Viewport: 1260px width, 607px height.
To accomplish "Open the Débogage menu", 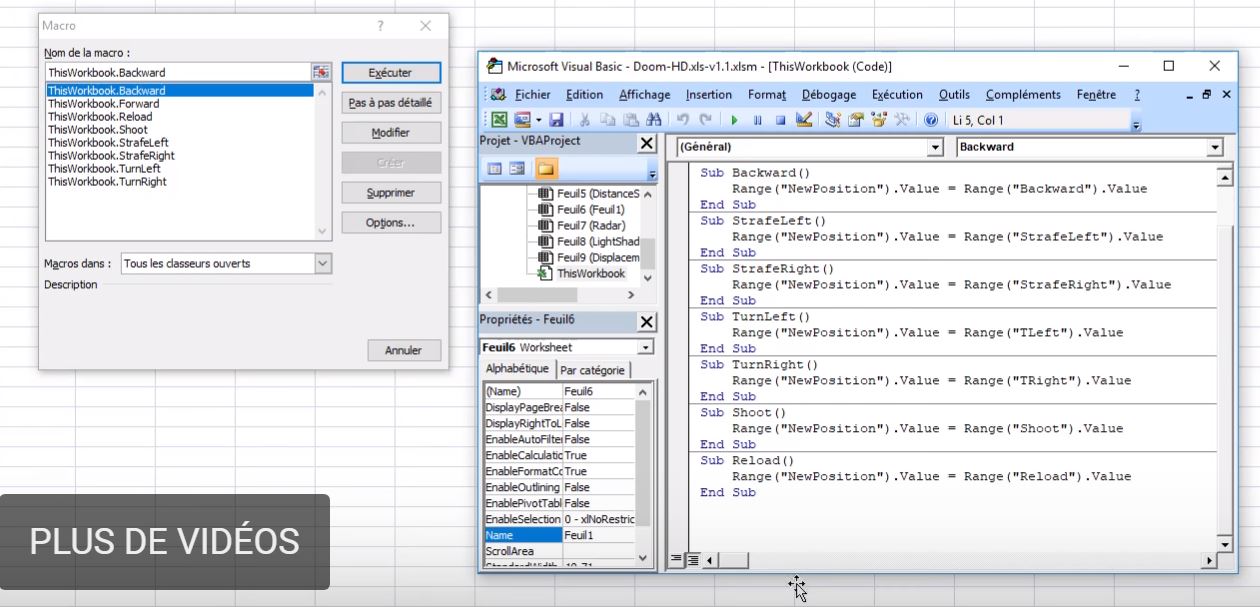I will coord(828,95).
